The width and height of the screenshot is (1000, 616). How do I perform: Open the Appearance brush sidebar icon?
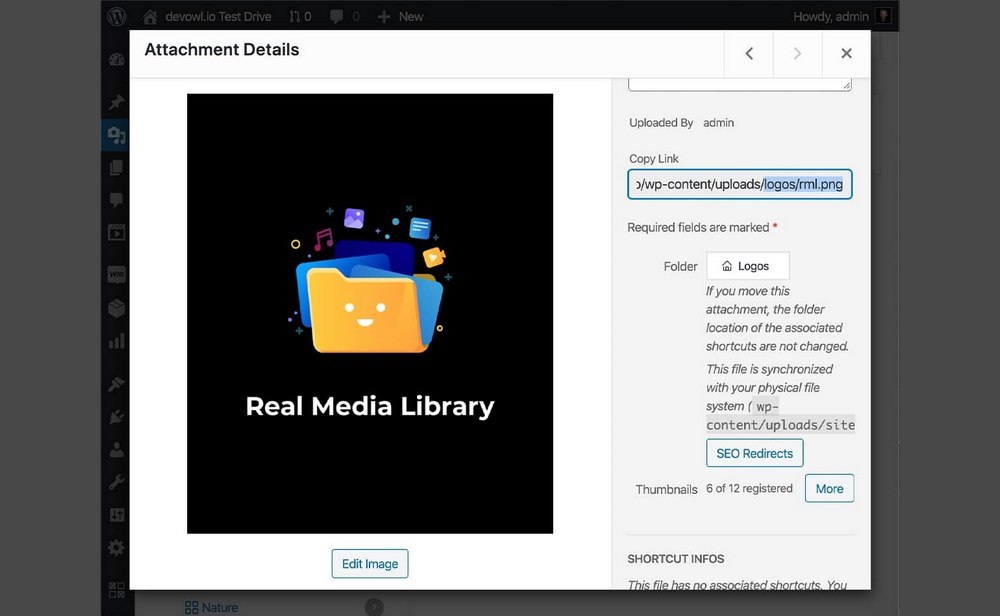[x=116, y=384]
